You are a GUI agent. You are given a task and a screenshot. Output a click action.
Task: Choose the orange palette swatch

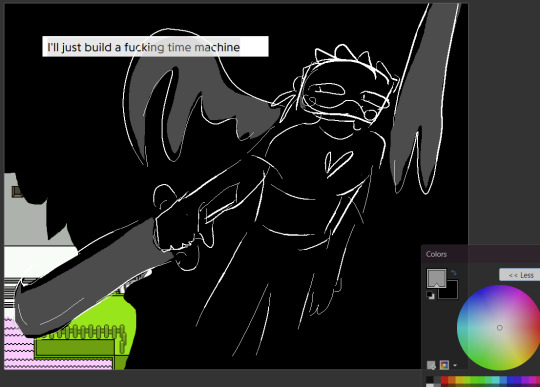point(452,380)
